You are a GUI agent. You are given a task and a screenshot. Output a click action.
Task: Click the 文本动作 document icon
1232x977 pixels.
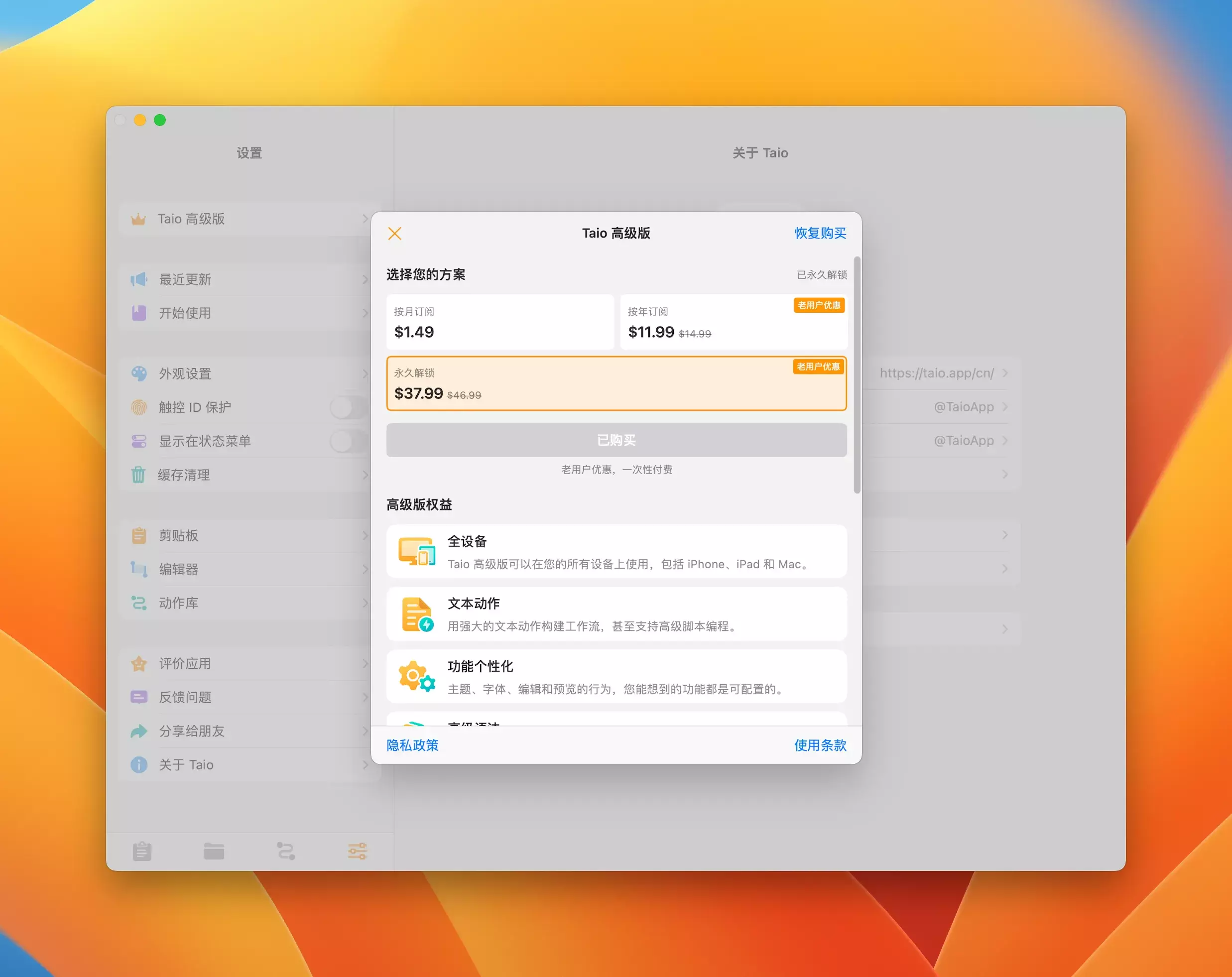[x=417, y=614]
